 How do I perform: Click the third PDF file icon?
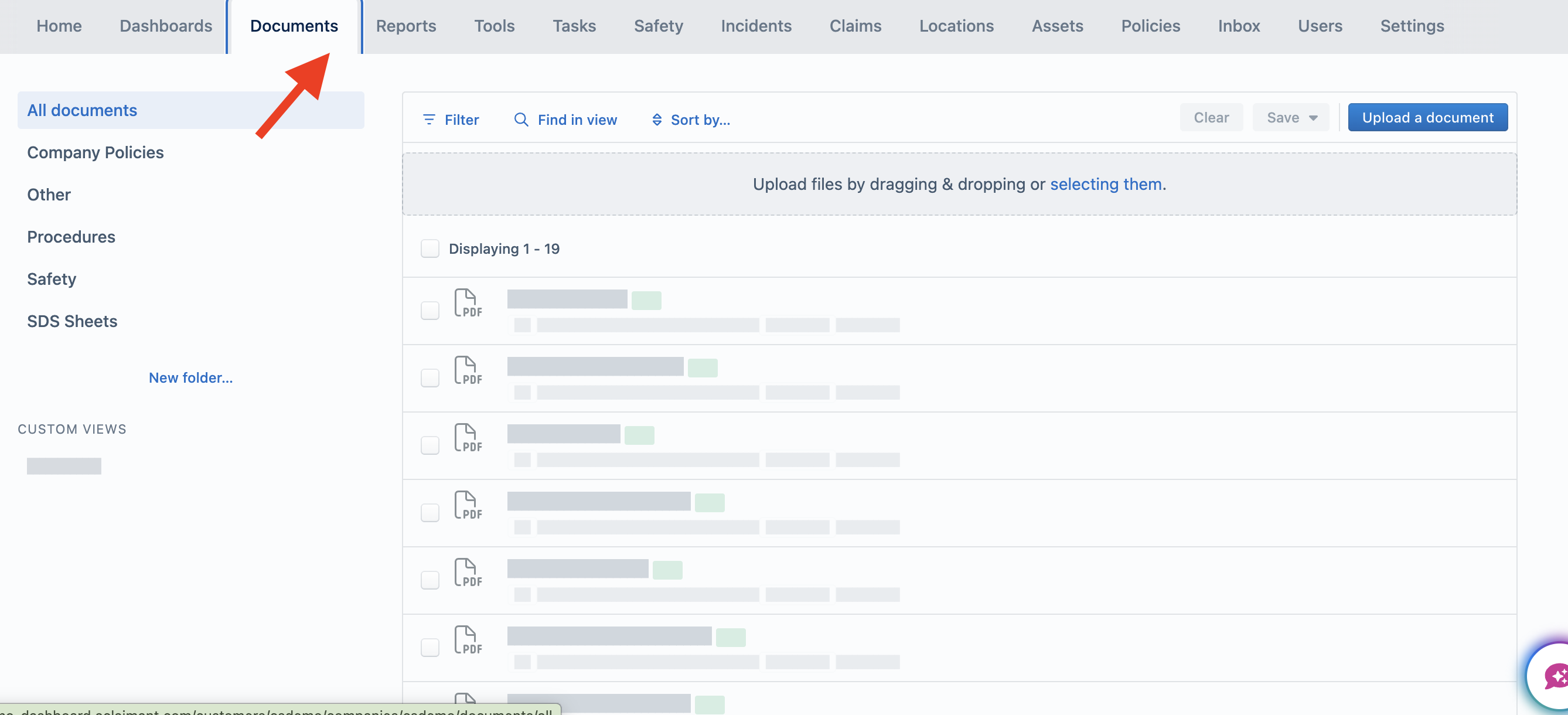click(468, 438)
